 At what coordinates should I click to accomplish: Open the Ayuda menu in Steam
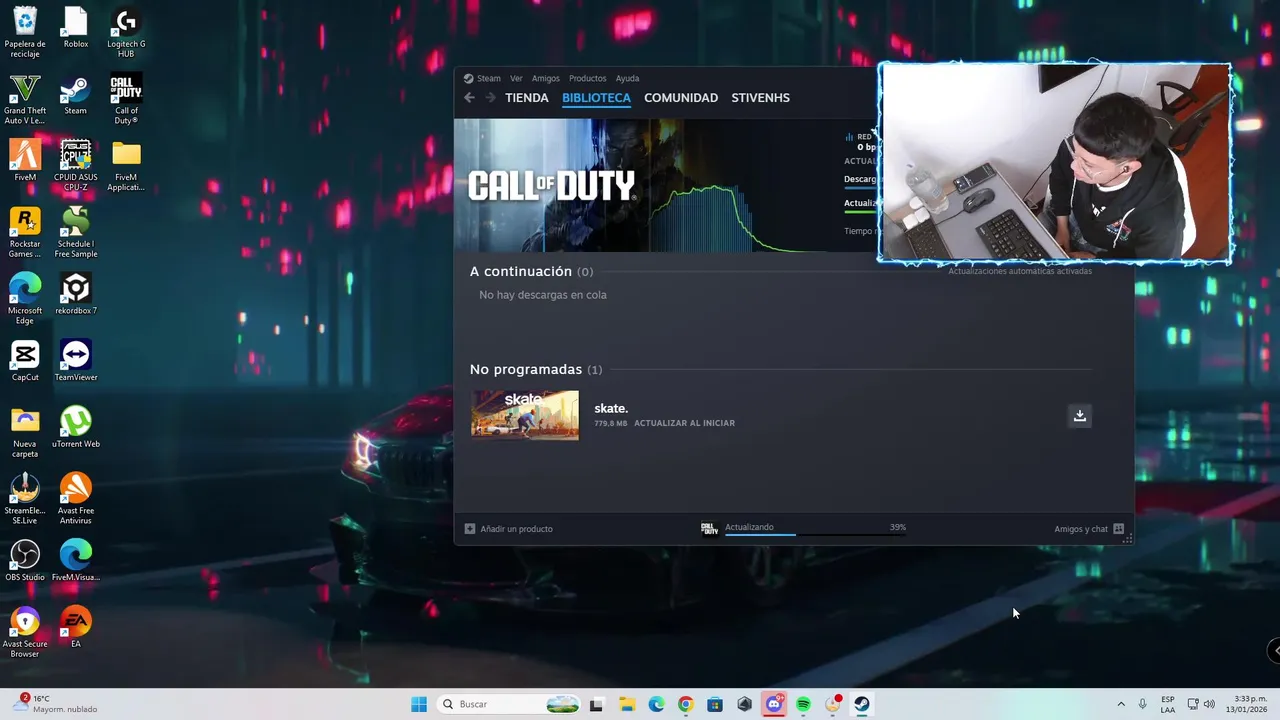(627, 78)
